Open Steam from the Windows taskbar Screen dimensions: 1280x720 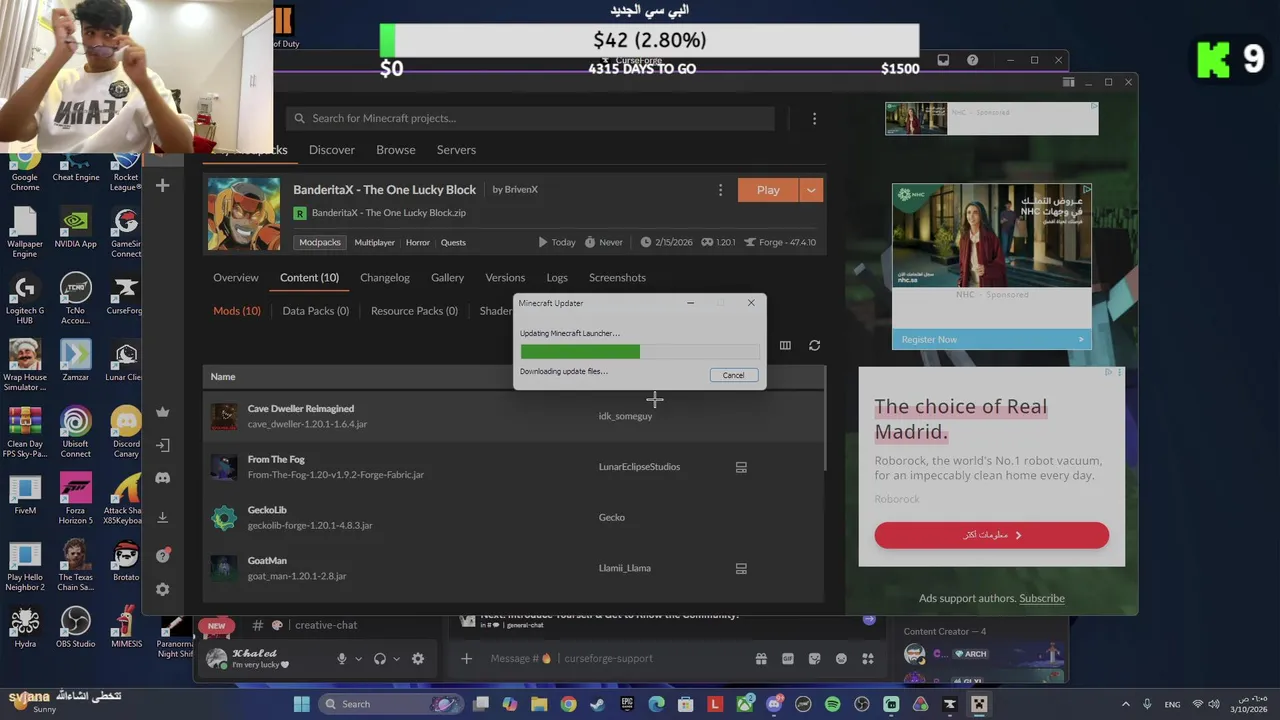pyautogui.click(x=598, y=704)
